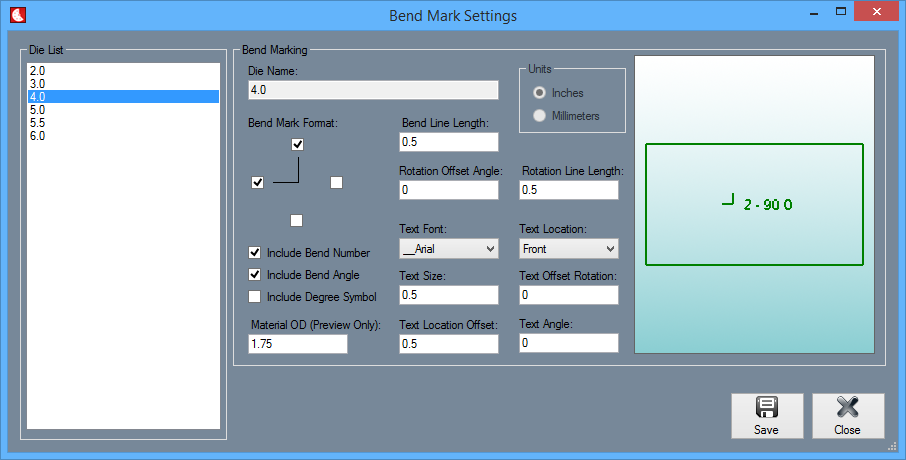Toggle the left bend mark format checkbox

(258, 183)
